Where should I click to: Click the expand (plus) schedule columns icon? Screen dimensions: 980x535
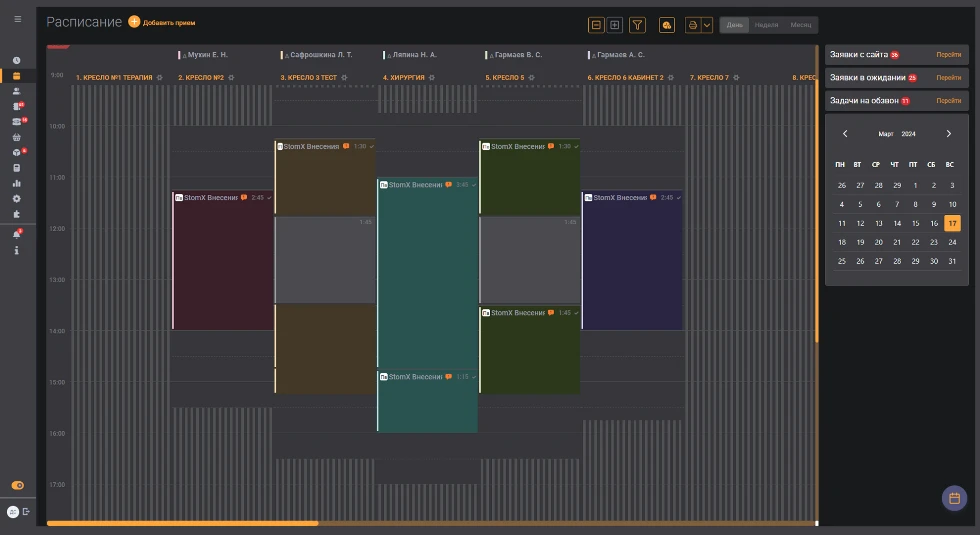point(615,25)
